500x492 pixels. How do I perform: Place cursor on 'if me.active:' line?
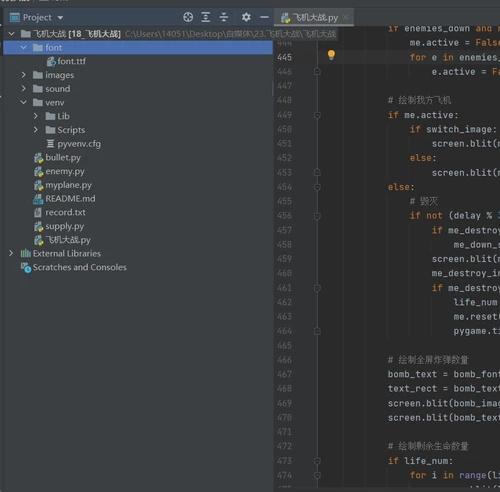click(423, 115)
